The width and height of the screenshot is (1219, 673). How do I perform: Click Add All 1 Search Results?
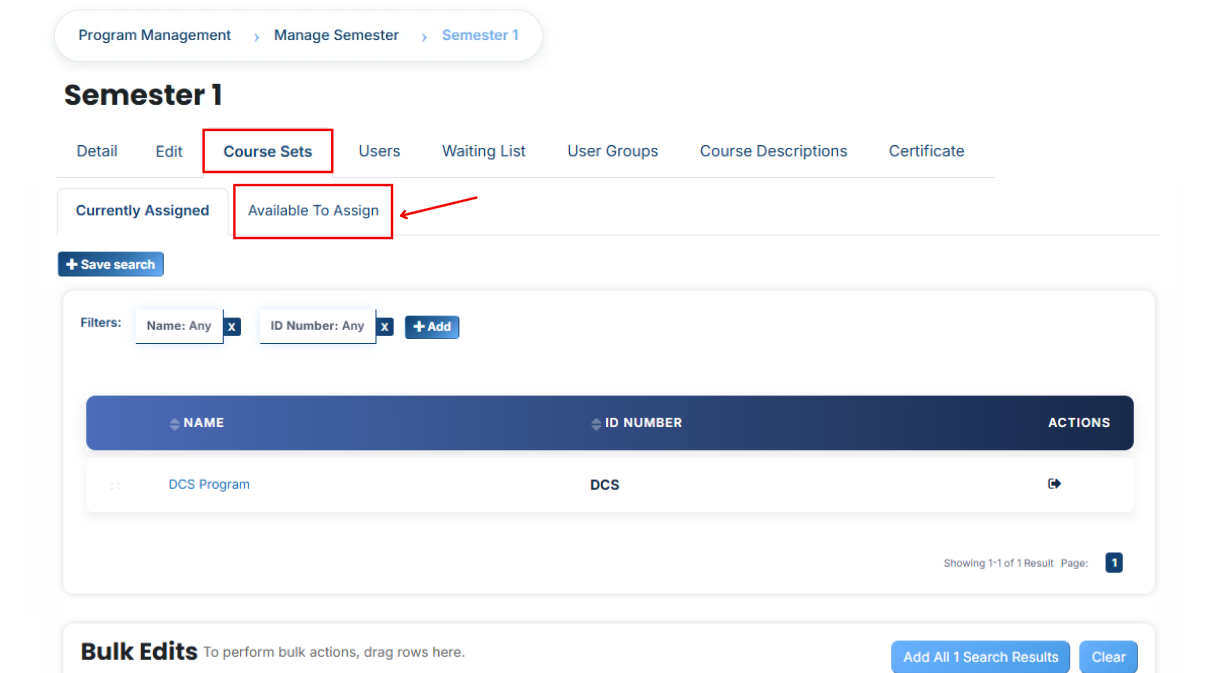[x=980, y=657]
